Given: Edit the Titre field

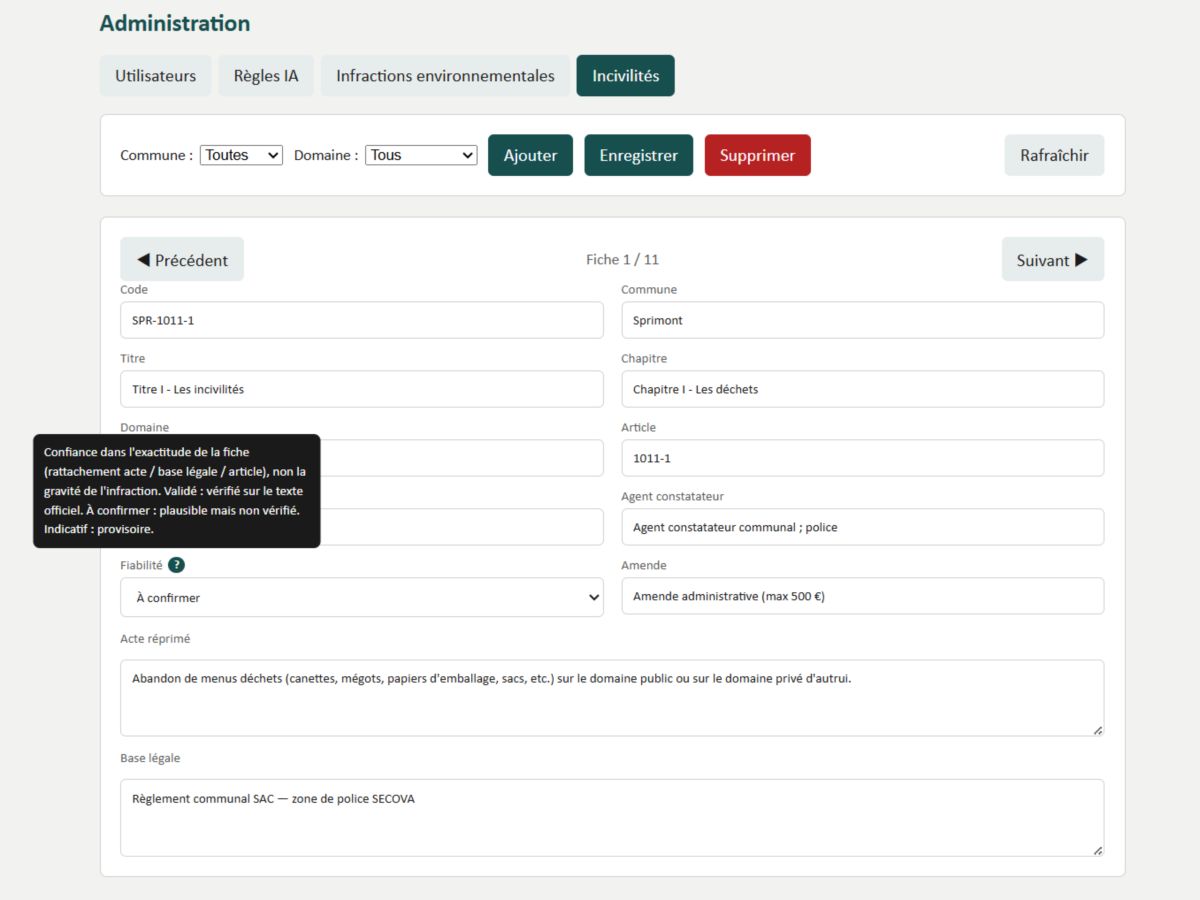Looking at the screenshot, I should (x=362, y=389).
